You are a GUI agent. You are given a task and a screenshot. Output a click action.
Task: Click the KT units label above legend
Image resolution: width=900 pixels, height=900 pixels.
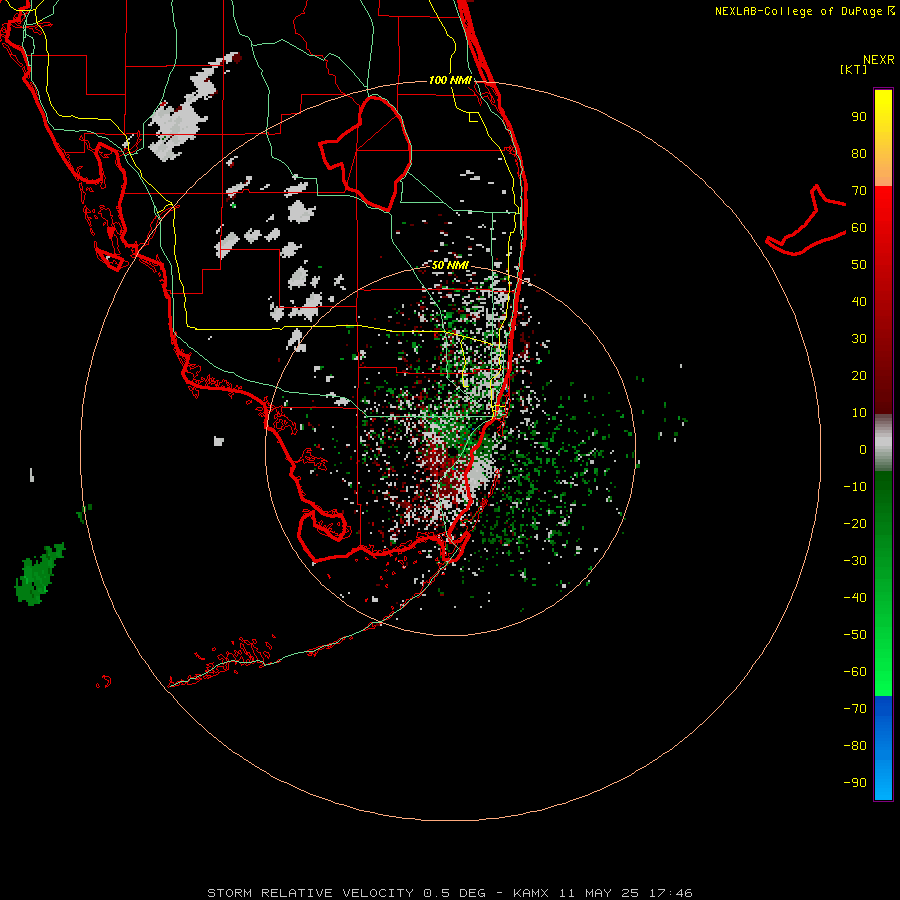(x=854, y=69)
